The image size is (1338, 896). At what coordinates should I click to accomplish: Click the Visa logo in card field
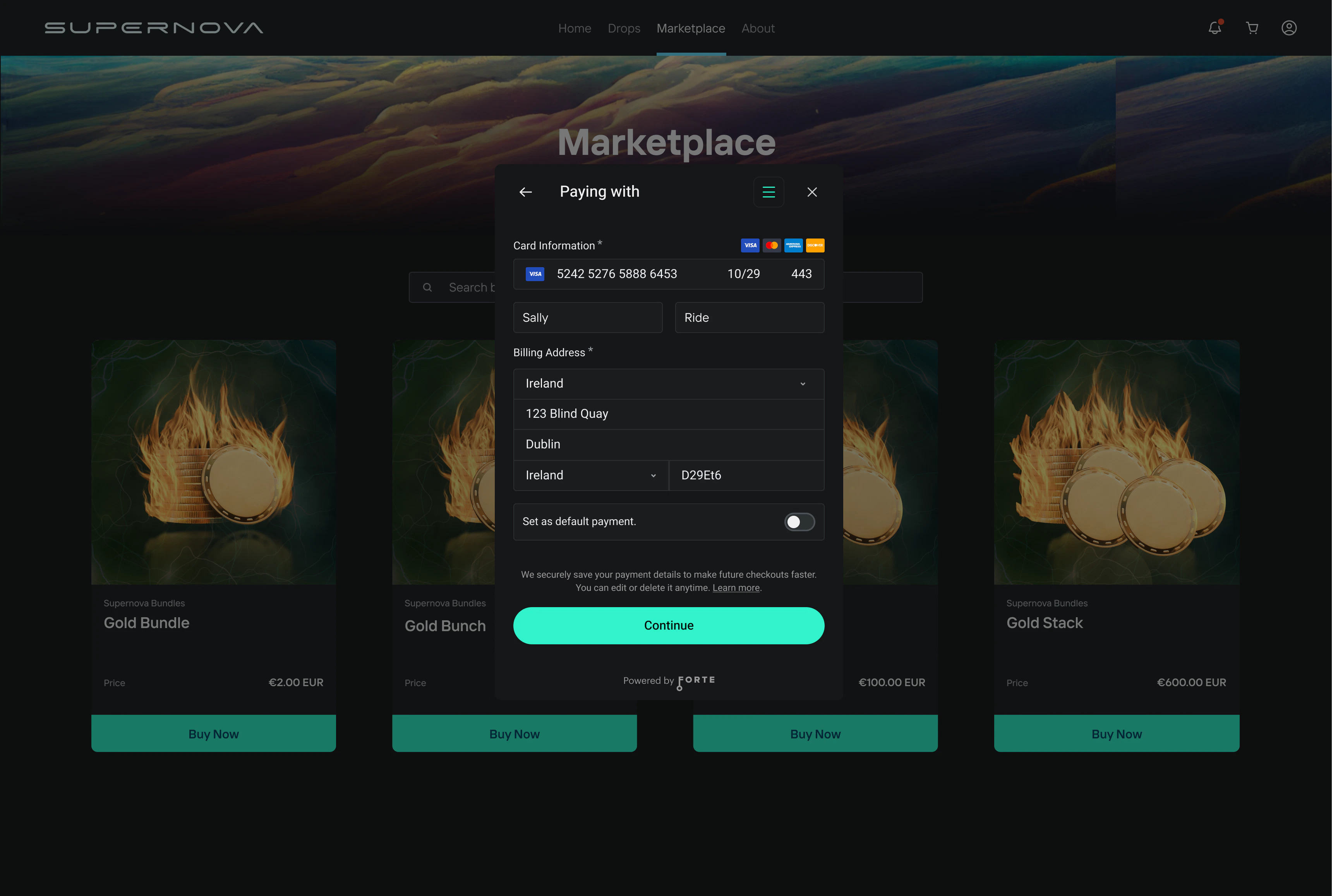pos(535,274)
